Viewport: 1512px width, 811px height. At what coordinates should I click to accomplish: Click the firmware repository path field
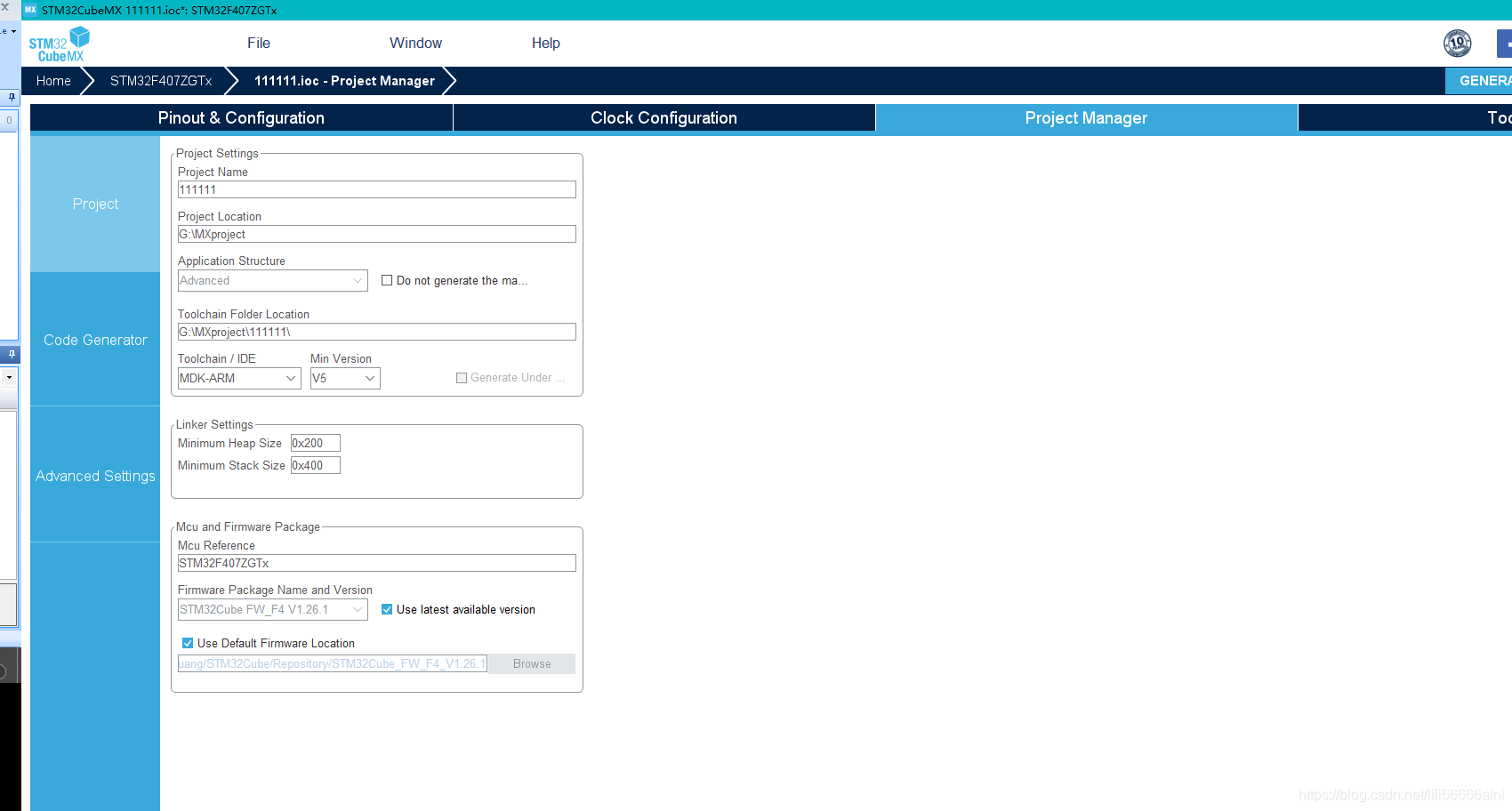click(x=333, y=663)
